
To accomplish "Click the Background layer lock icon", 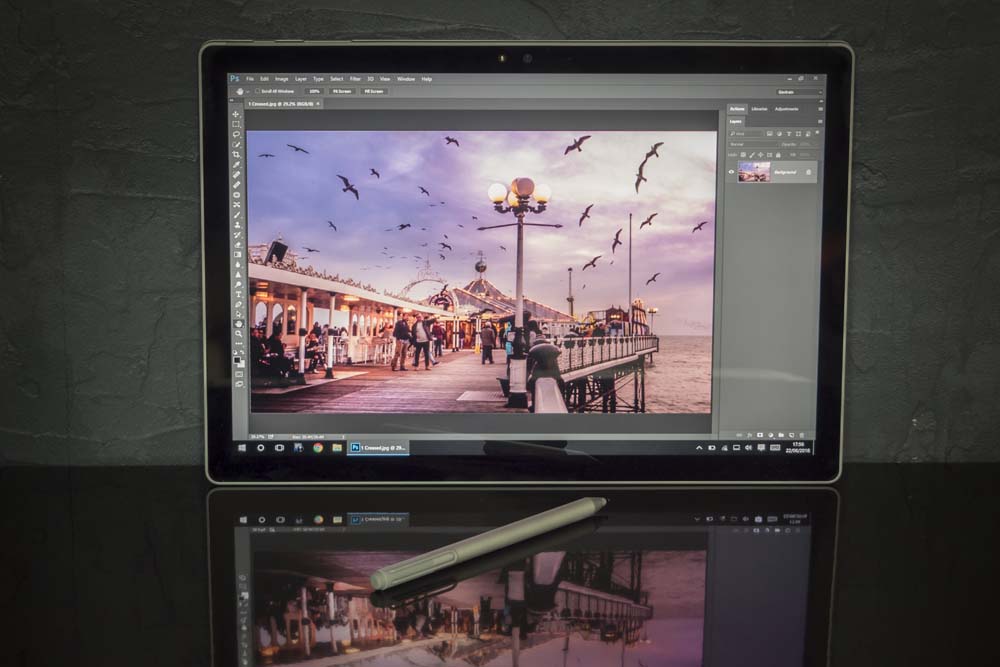I will click(x=808, y=172).
